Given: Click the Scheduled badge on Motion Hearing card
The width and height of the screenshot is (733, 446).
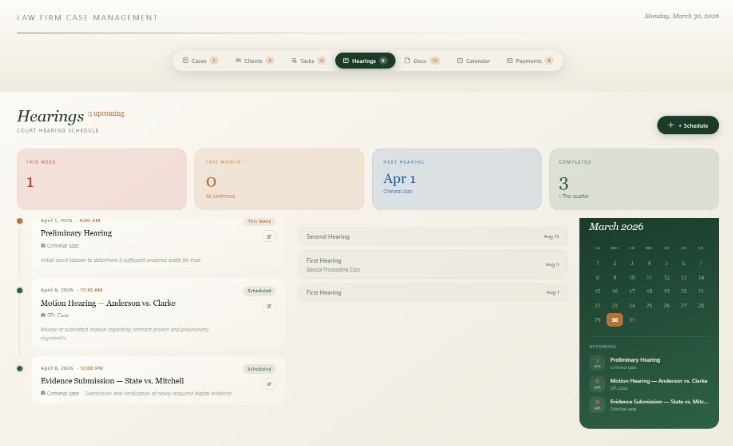Looking at the screenshot, I should [x=259, y=291].
